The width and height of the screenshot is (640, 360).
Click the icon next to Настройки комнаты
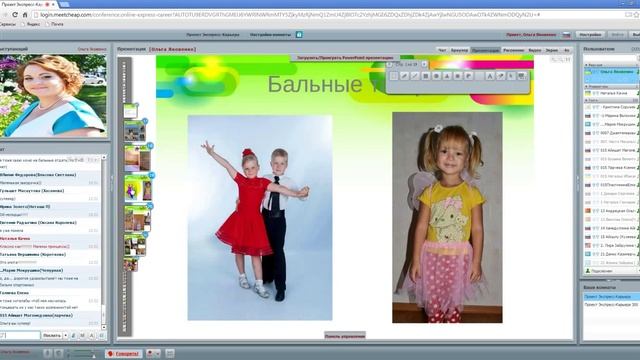pyautogui.click(x=299, y=35)
